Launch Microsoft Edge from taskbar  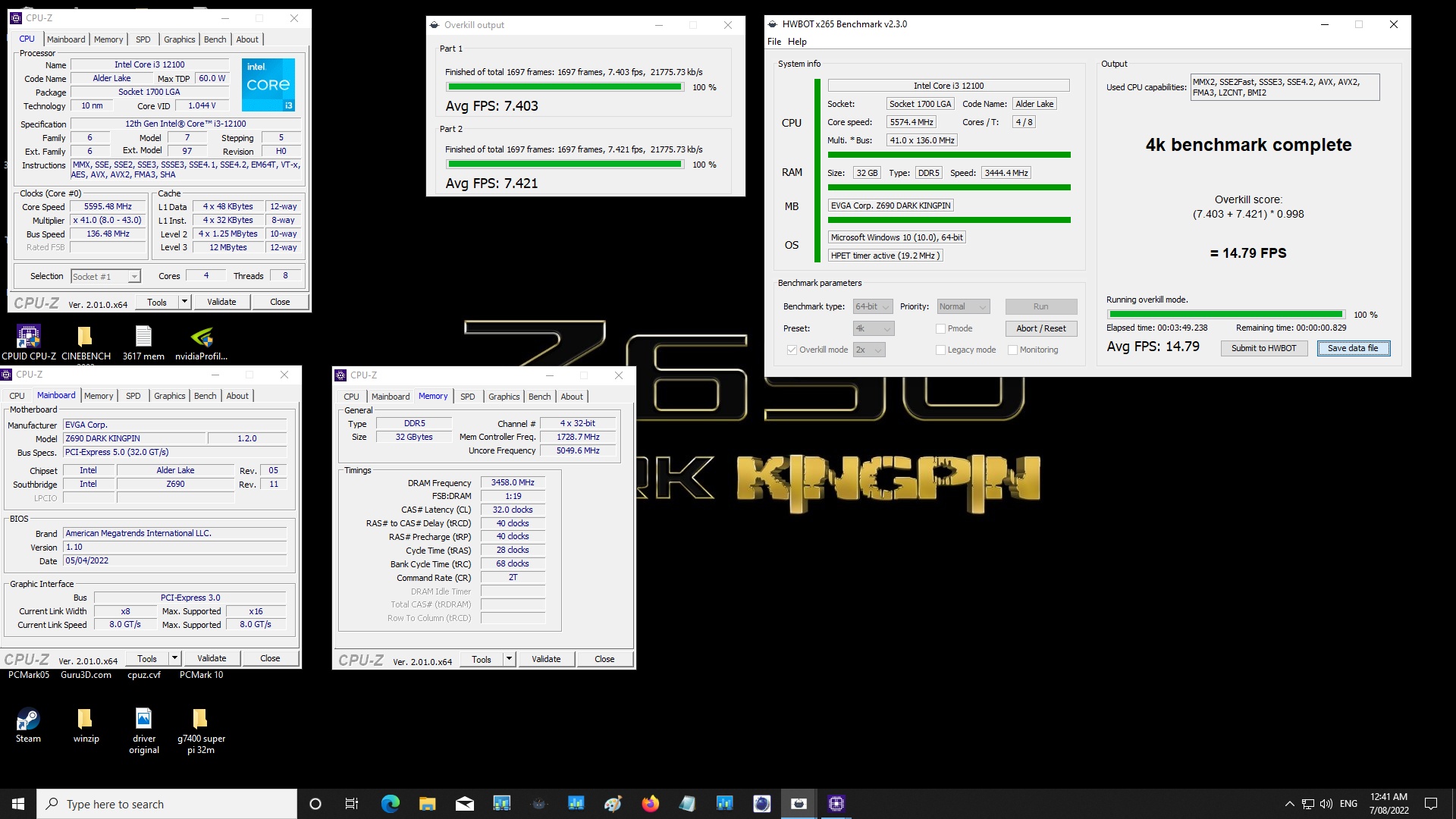(390, 804)
